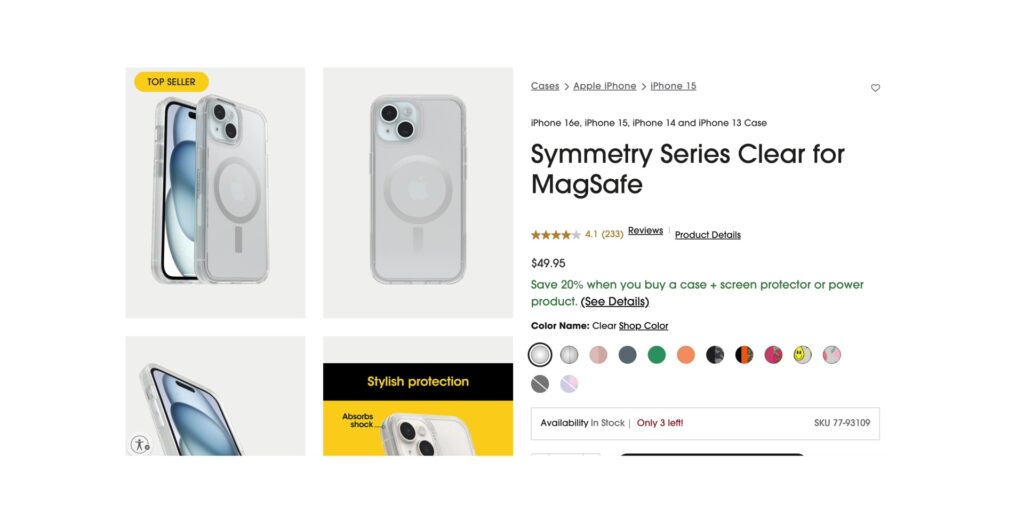Image resolution: width=1024 pixels, height=512 pixels.
Task: Open Product Details link
Action: (708, 235)
